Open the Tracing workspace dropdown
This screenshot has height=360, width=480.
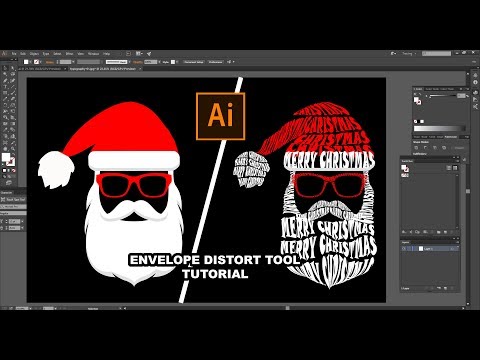click(x=410, y=54)
